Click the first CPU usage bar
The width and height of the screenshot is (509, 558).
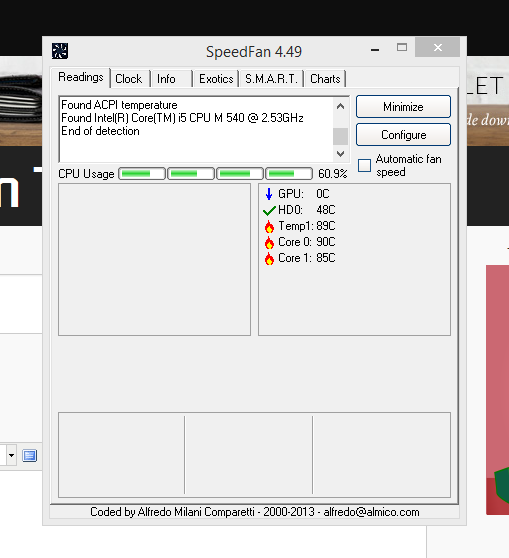click(142, 174)
